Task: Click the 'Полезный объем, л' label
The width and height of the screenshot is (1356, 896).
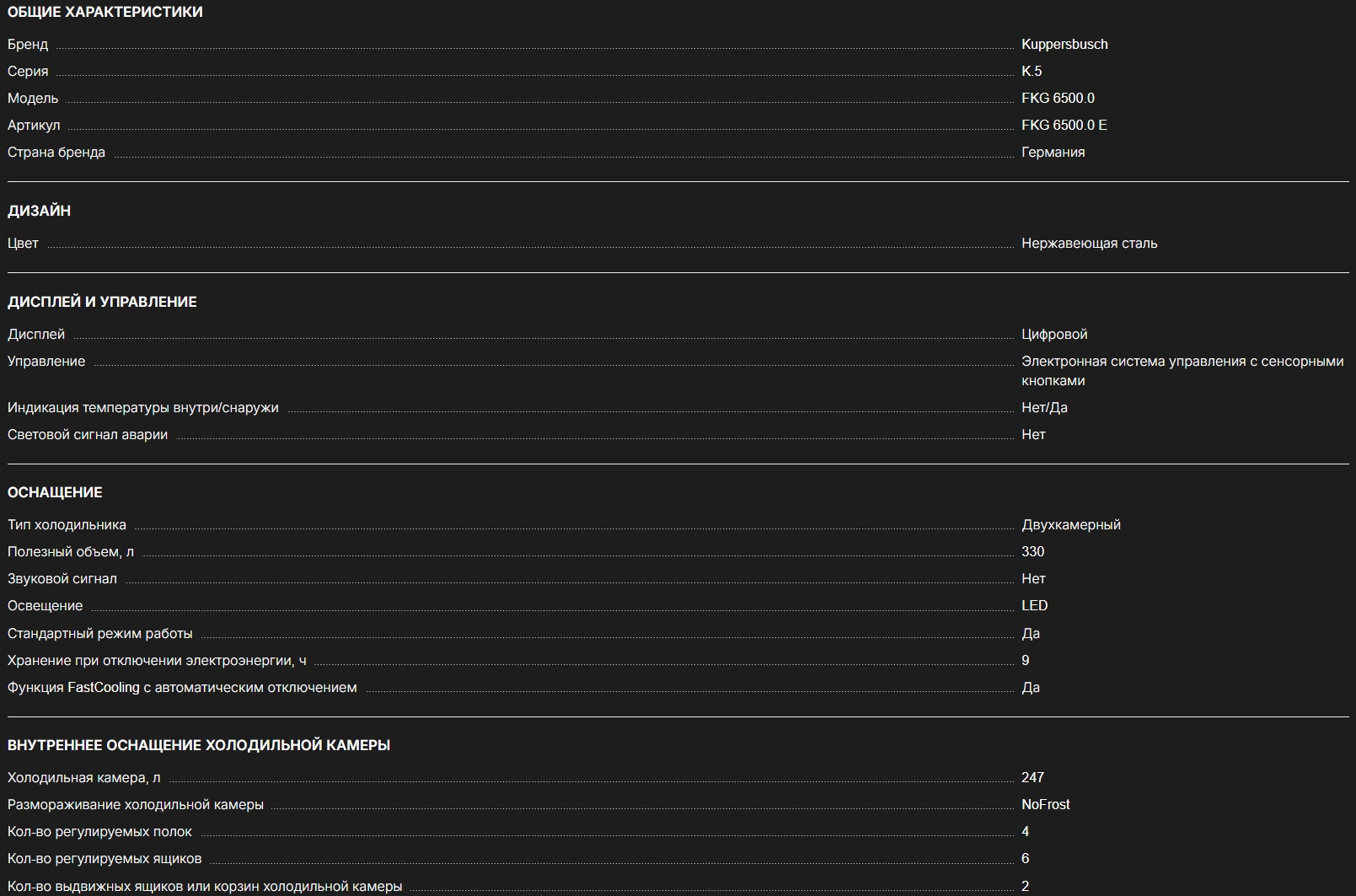Action: point(71,551)
